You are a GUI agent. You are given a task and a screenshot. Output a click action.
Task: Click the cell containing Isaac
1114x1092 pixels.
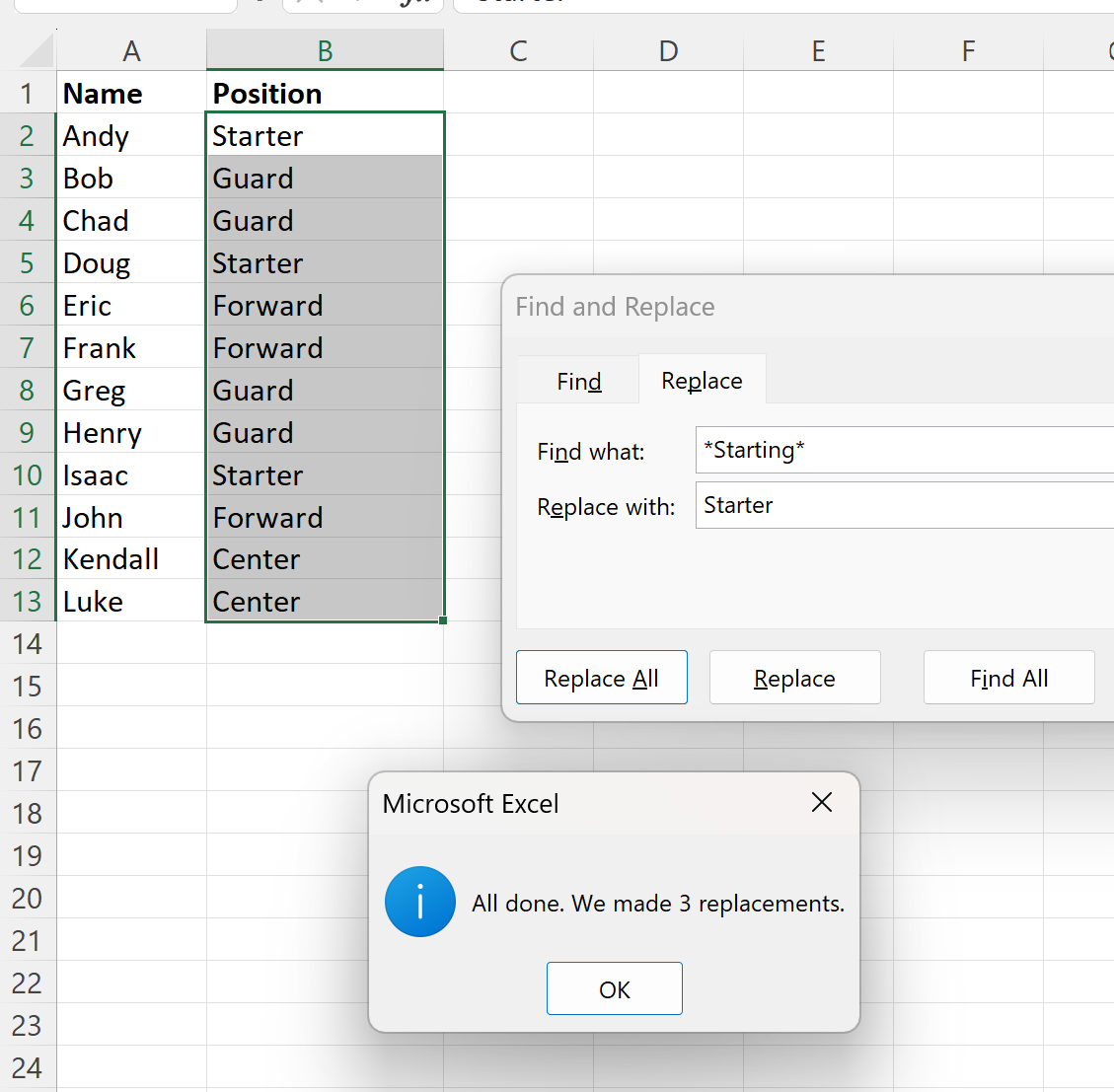click(x=131, y=474)
